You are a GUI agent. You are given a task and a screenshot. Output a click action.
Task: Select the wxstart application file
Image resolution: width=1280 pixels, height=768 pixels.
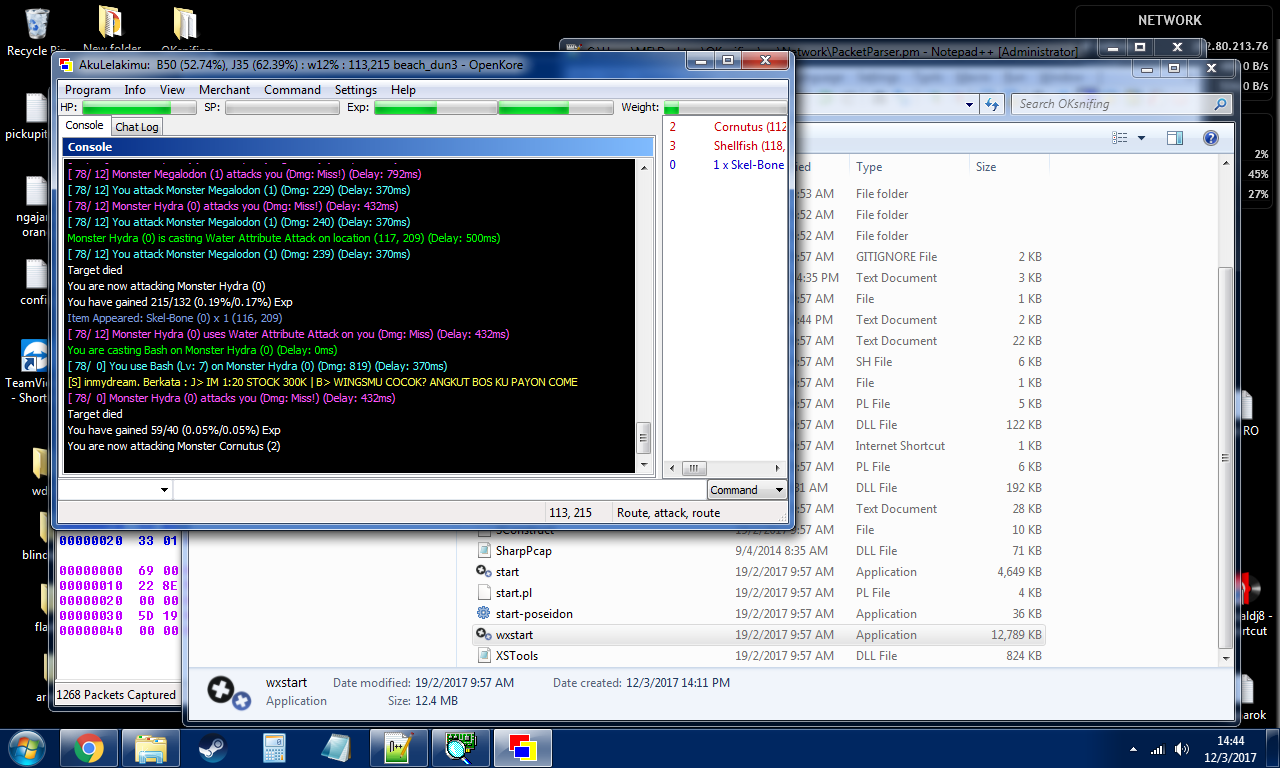tap(760, 635)
